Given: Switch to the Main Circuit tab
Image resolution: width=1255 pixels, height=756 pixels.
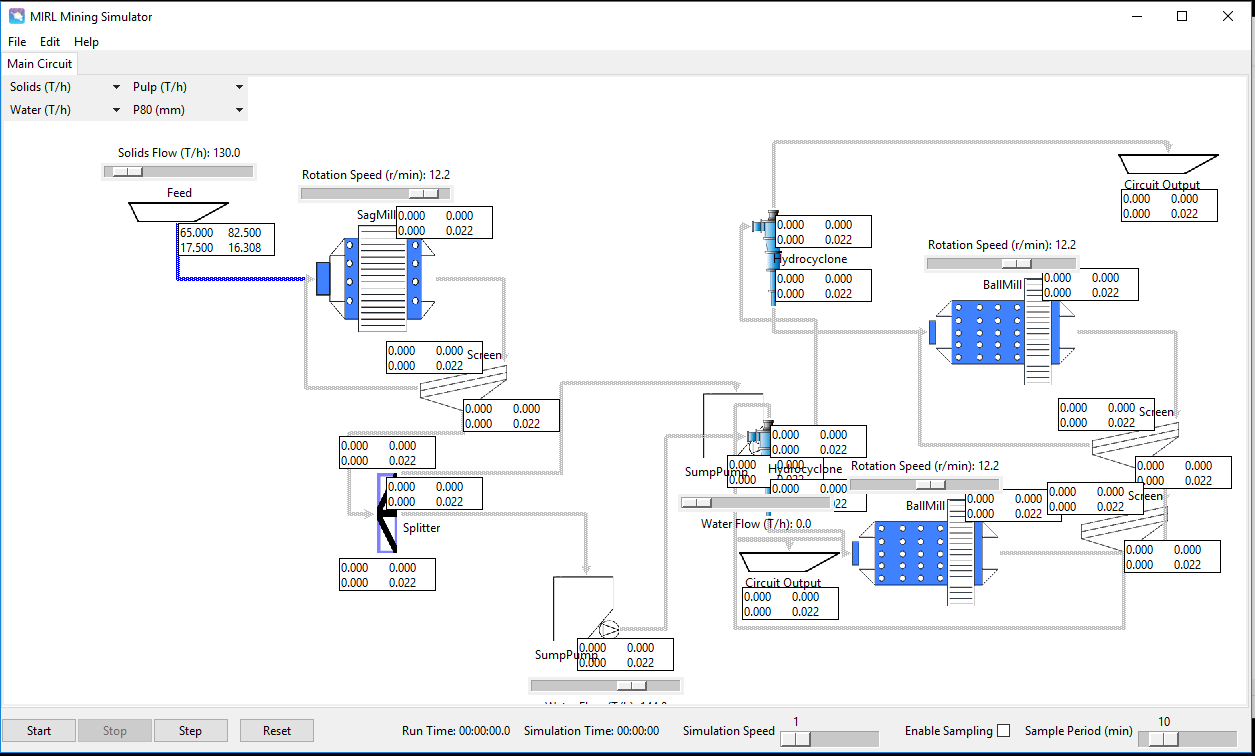Looking at the screenshot, I should click(39, 63).
